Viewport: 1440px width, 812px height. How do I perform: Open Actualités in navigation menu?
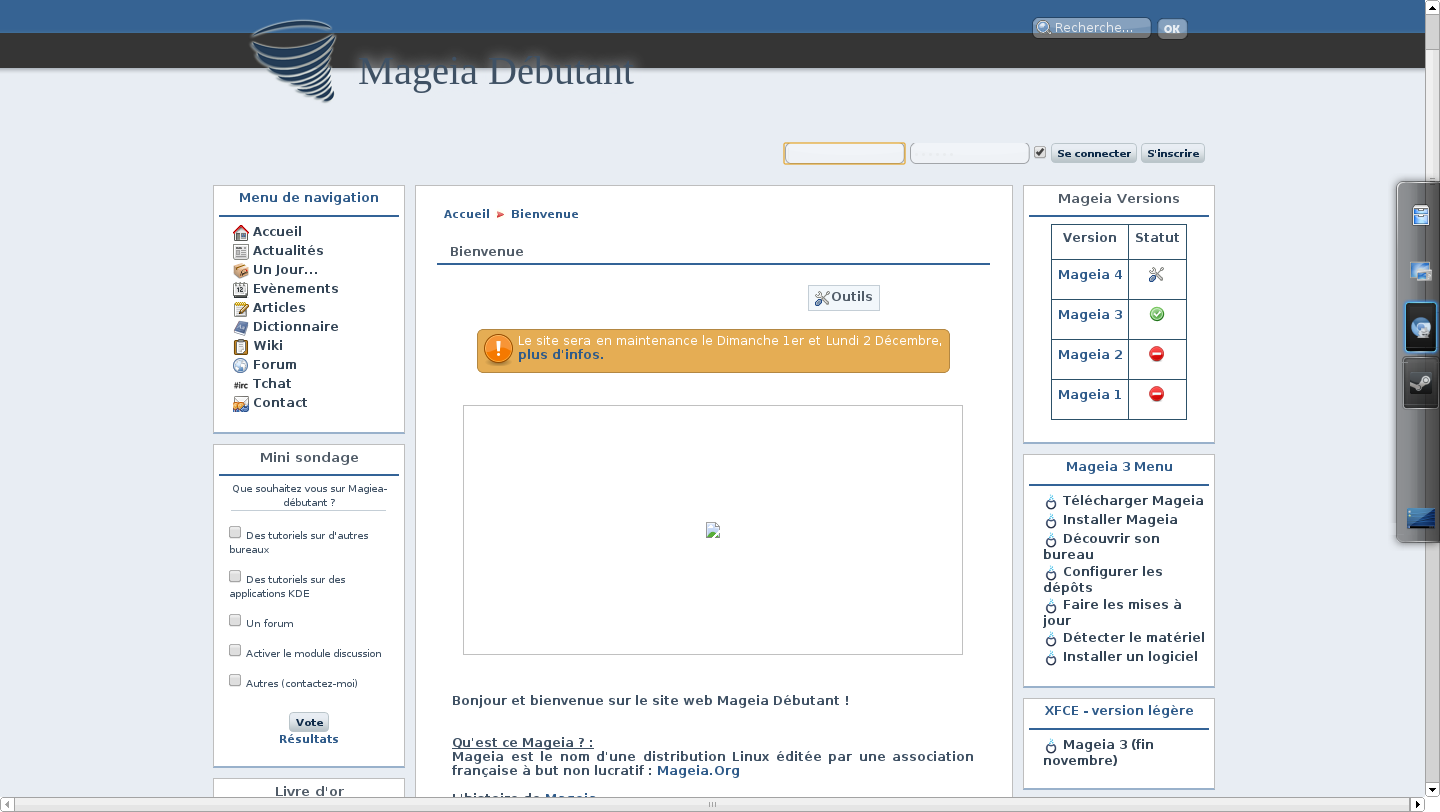click(x=288, y=251)
